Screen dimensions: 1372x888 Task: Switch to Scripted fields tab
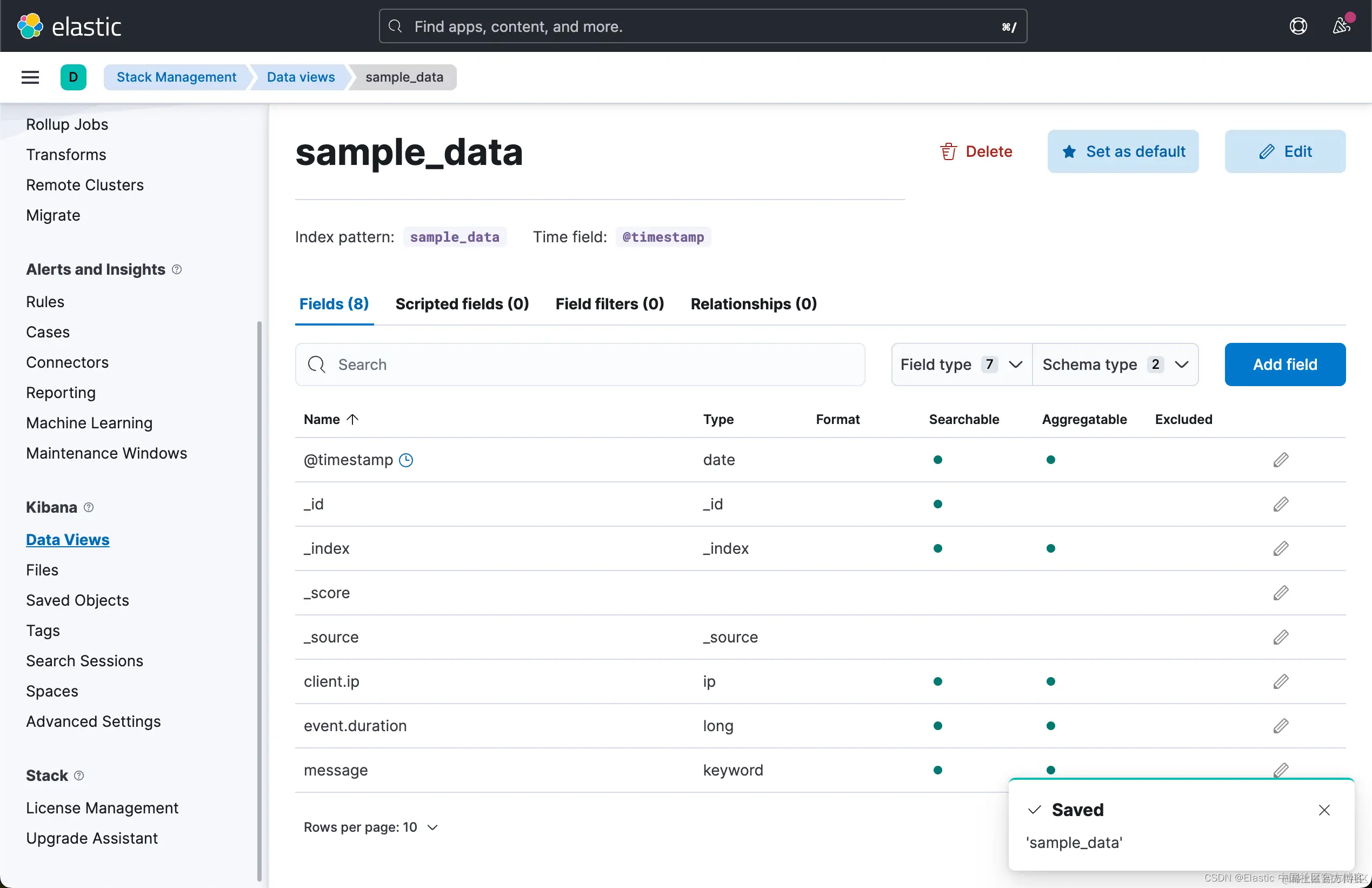tap(462, 304)
